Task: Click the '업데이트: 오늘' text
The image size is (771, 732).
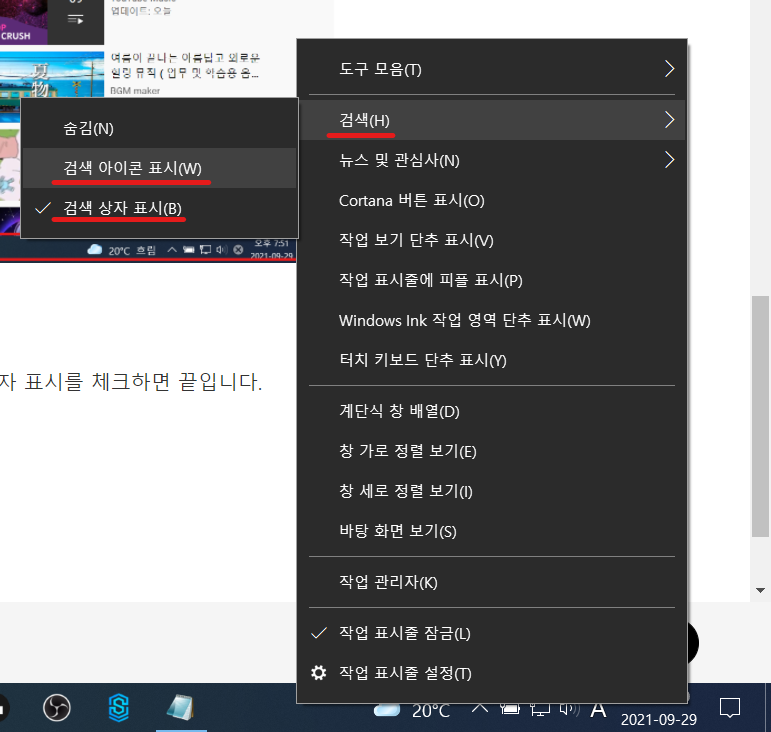Action: click(141, 11)
